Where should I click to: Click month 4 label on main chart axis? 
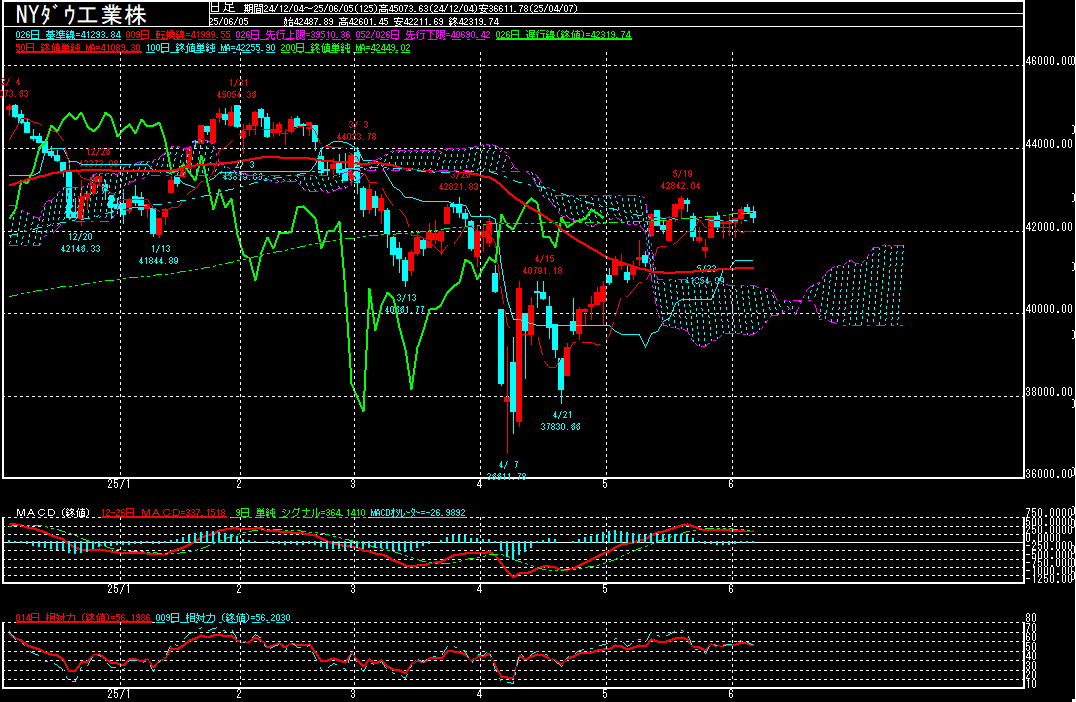480,484
